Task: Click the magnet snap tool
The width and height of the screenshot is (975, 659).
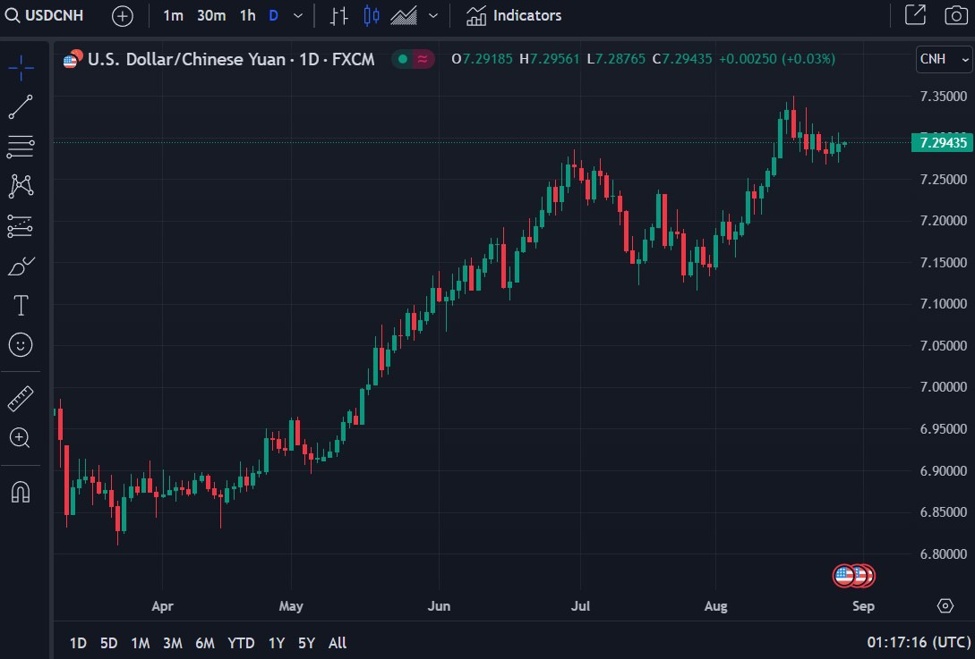Action: (20, 491)
